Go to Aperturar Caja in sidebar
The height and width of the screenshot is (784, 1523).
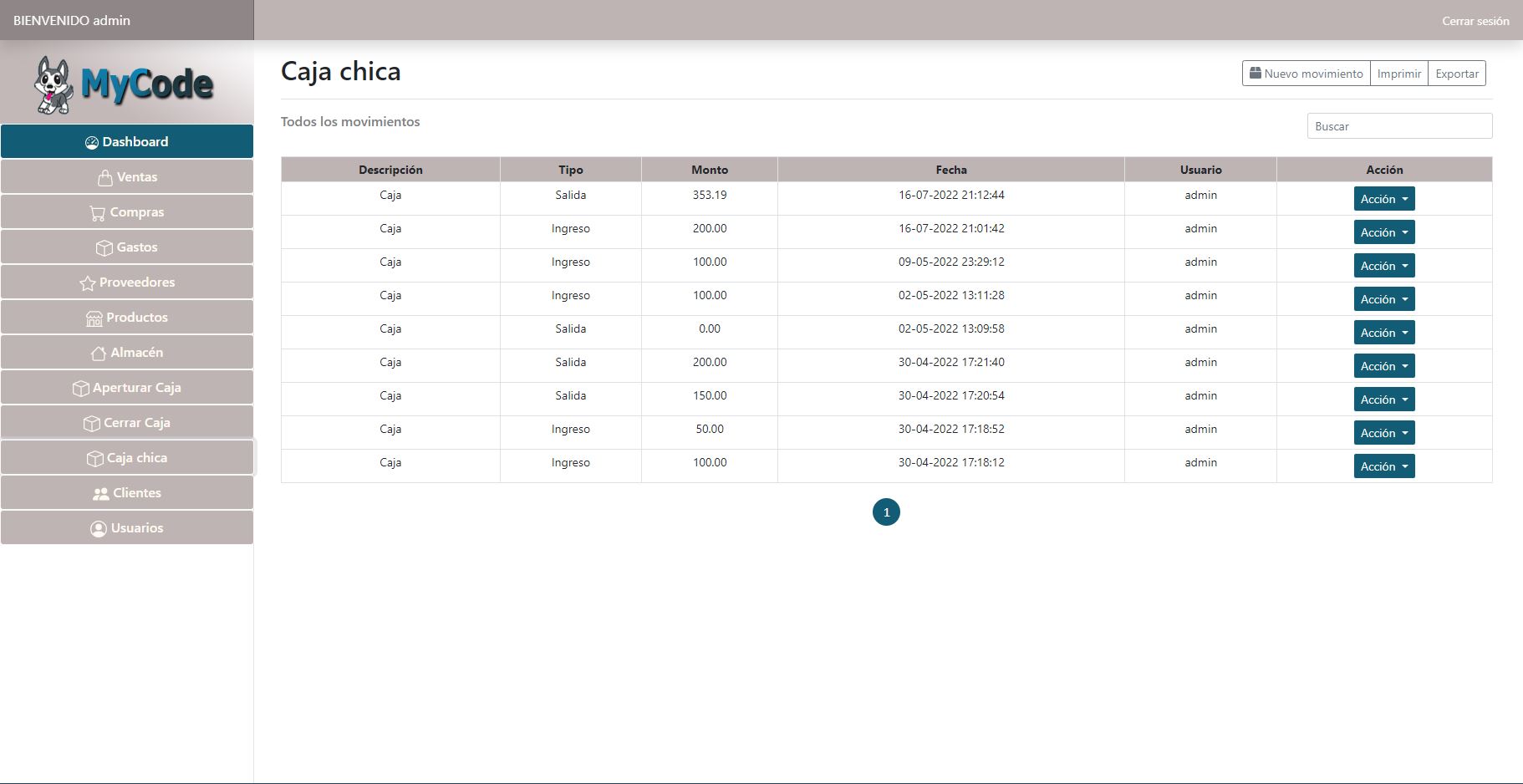(x=127, y=388)
